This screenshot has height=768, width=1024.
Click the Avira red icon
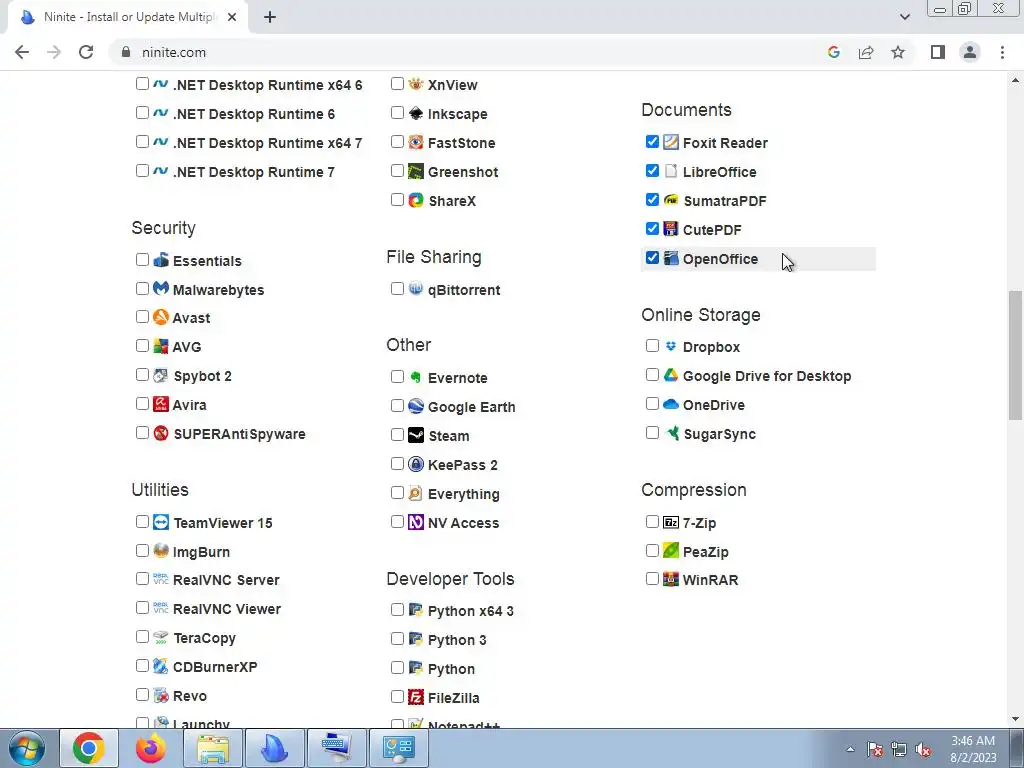(161, 404)
